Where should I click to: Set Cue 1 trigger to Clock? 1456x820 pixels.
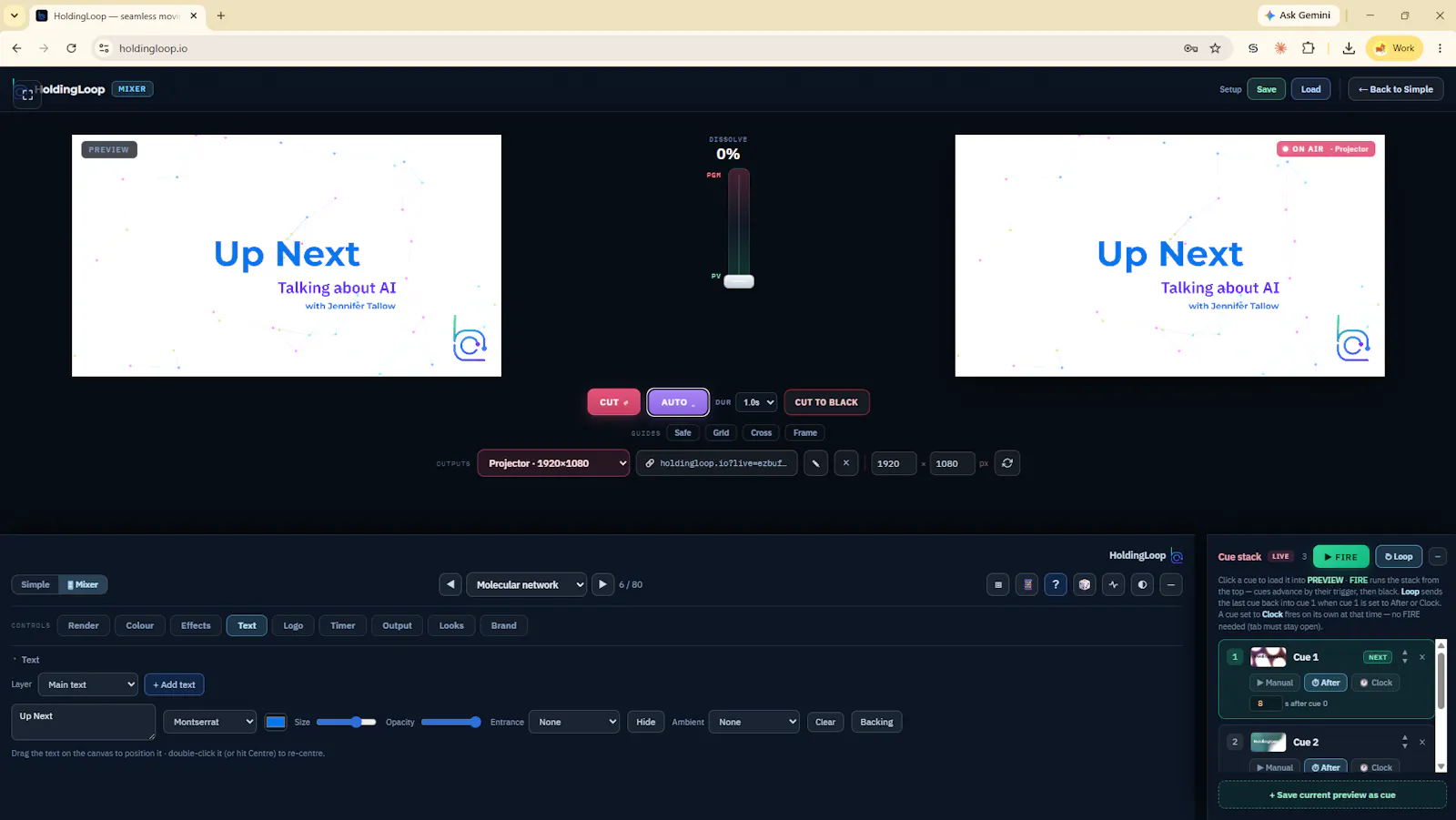[1376, 683]
